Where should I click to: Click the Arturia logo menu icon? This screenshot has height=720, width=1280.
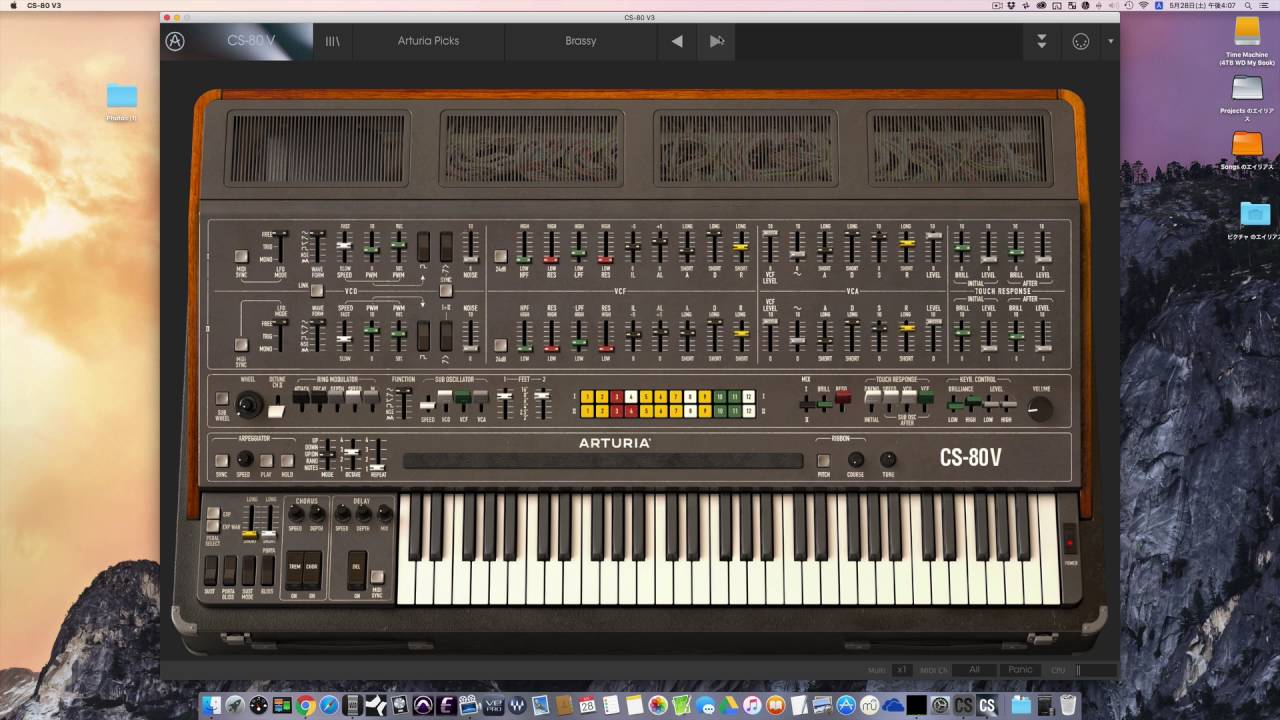[x=175, y=41]
